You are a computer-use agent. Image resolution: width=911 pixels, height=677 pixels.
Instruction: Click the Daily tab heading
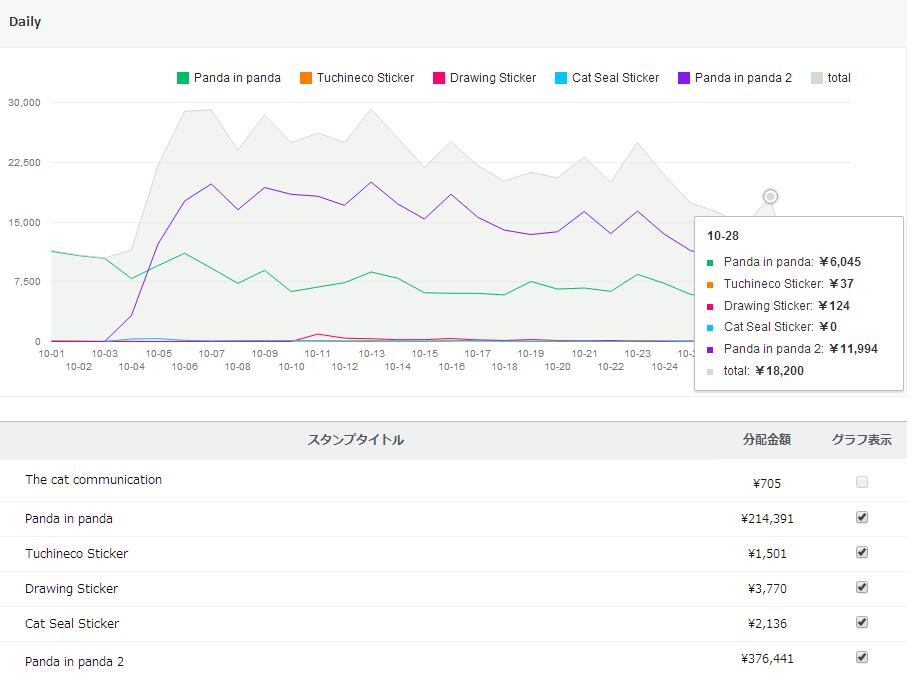(x=25, y=21)
